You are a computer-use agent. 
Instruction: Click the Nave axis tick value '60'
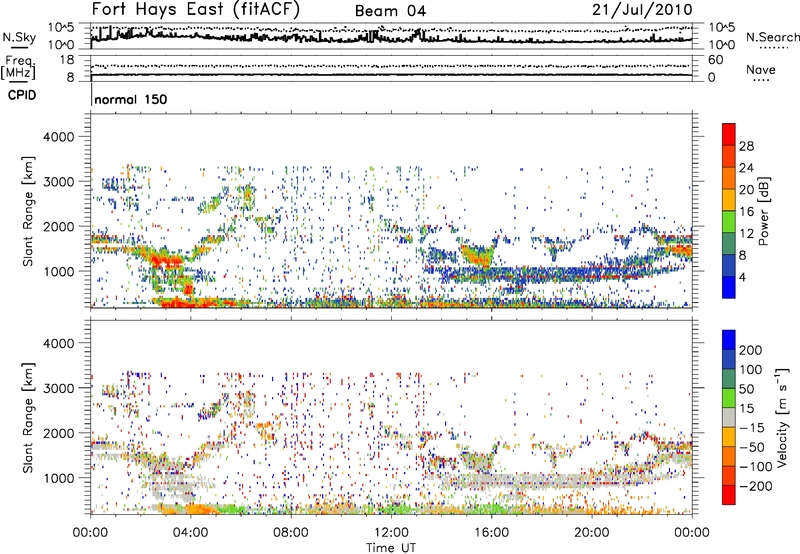click(715, 60)
